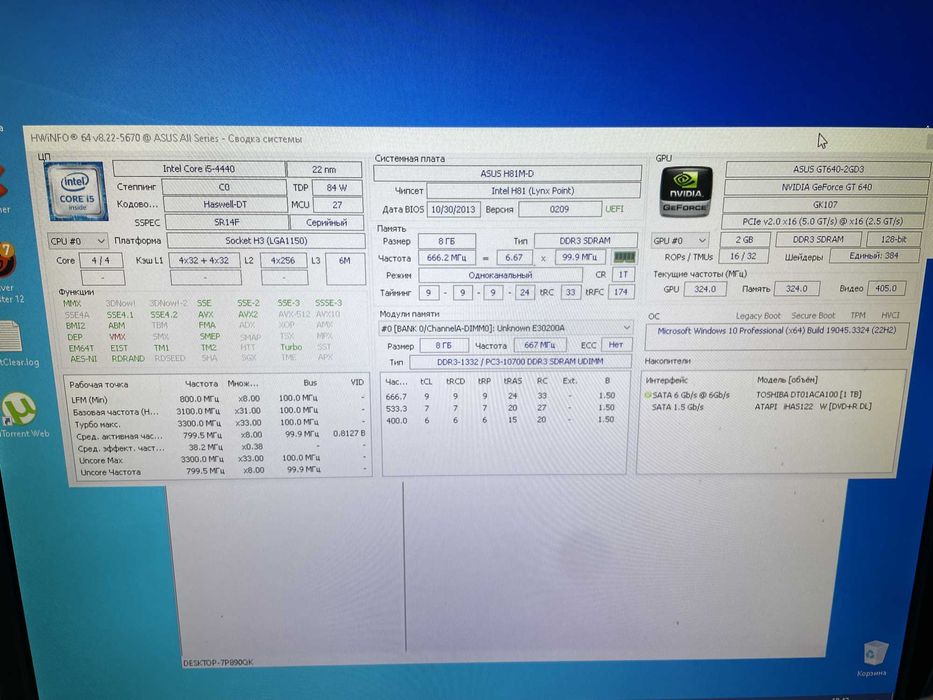Select the 666.7 memory timing row
933x700 pixels.
click(x=503, y=396)
